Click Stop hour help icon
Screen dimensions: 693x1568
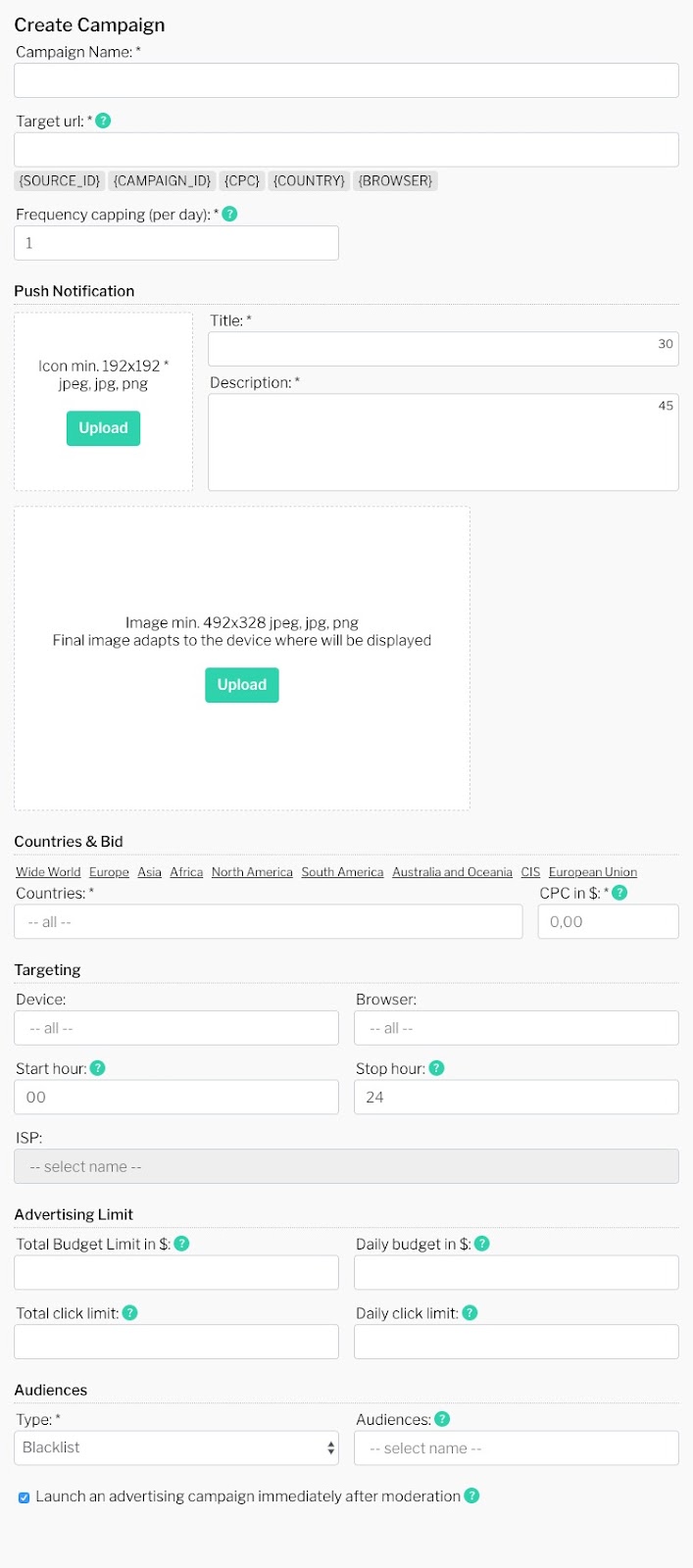pos(437,1068)
